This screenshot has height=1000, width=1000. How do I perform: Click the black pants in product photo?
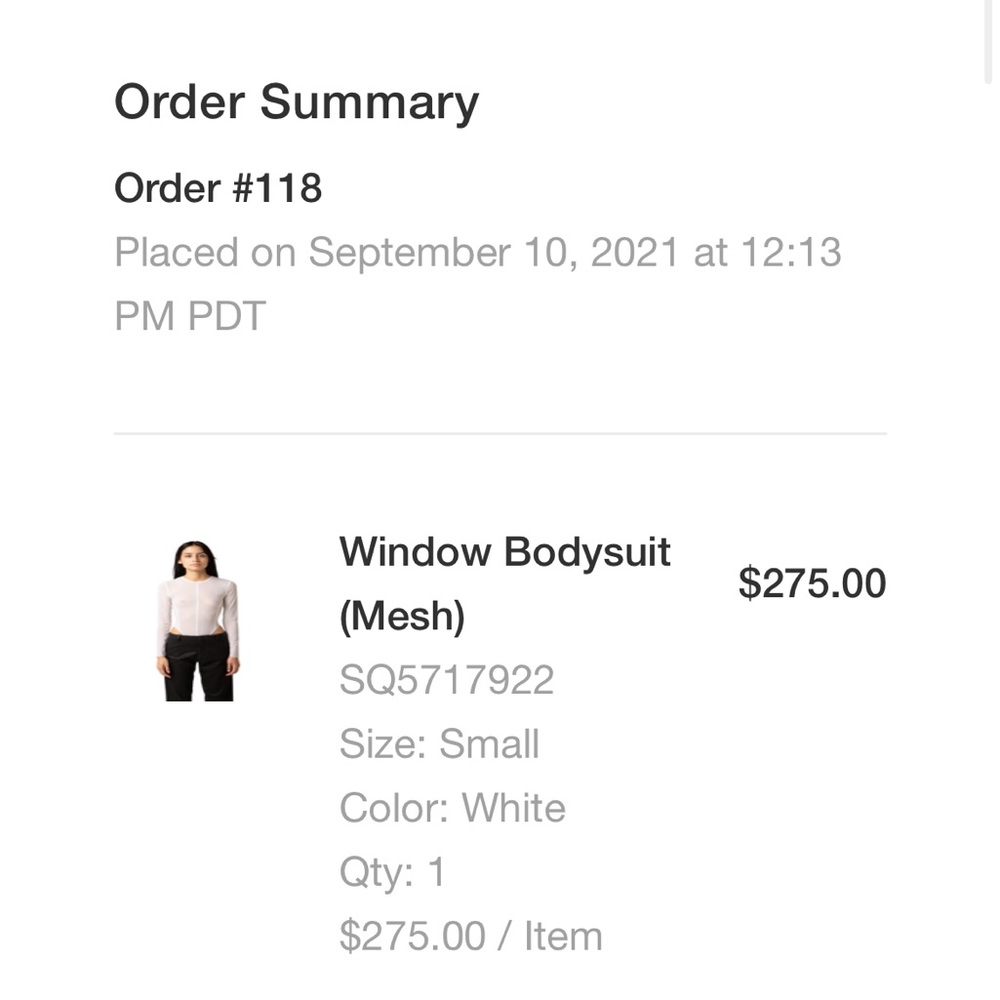click(198, 668)
